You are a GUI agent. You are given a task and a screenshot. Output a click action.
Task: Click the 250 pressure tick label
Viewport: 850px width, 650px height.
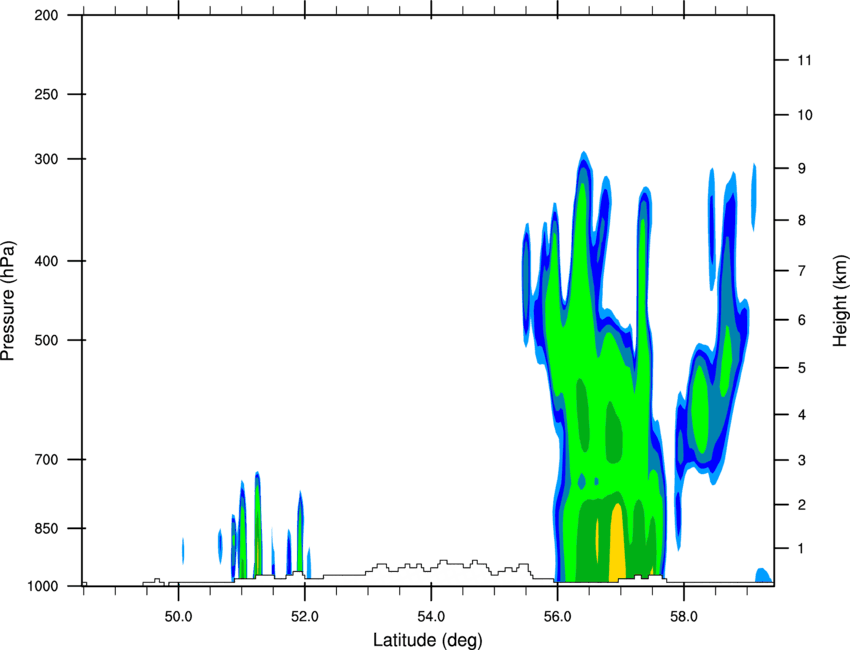pyautogui.click(x=47, y=95)
